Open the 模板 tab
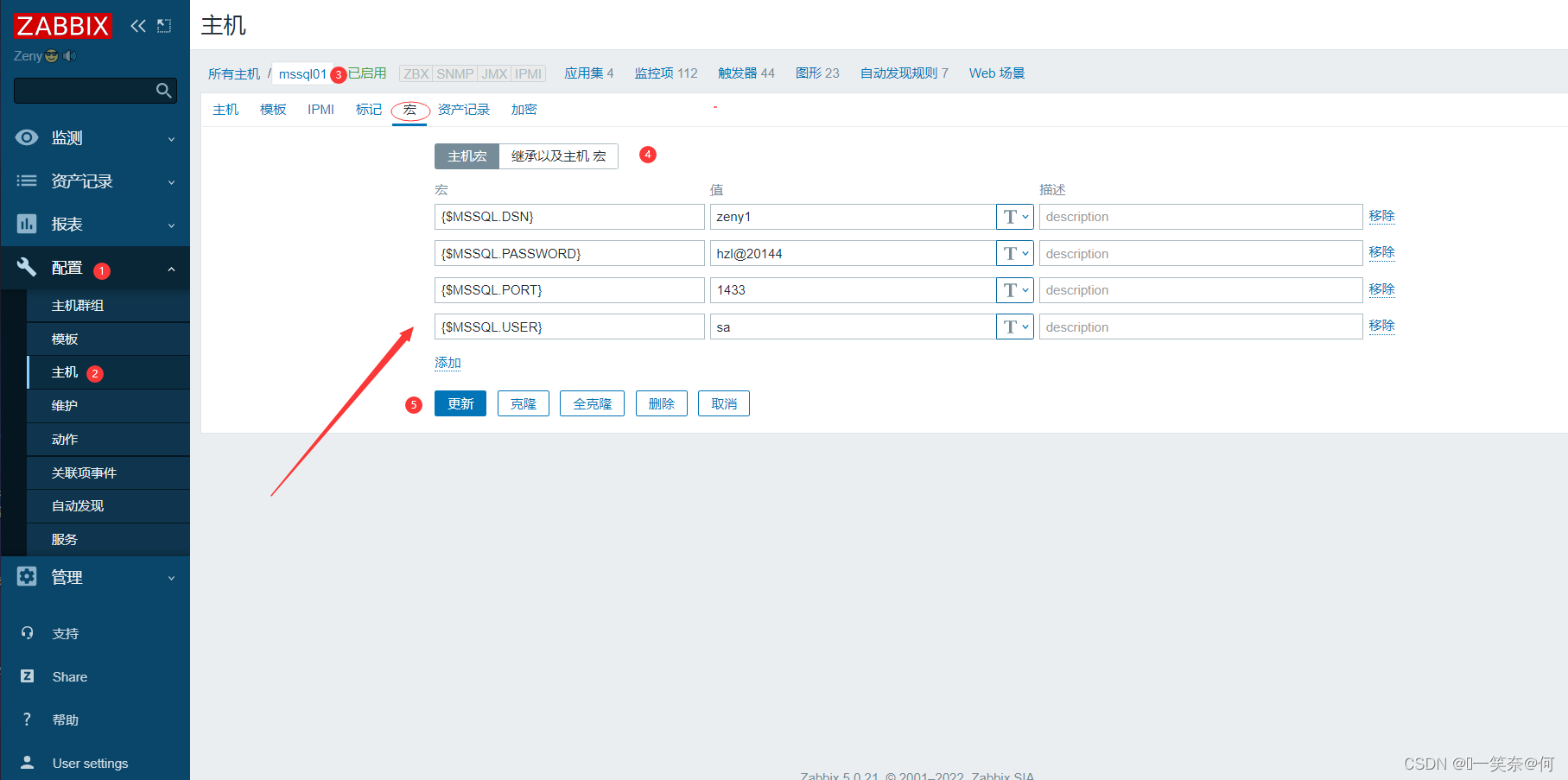 coord(273,110)
